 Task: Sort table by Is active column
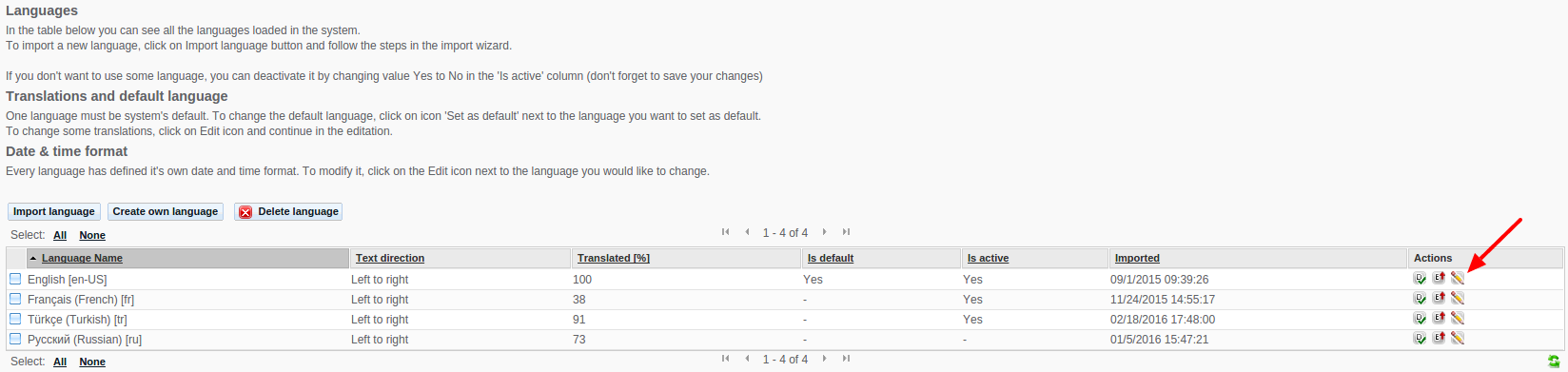[988, 258]
